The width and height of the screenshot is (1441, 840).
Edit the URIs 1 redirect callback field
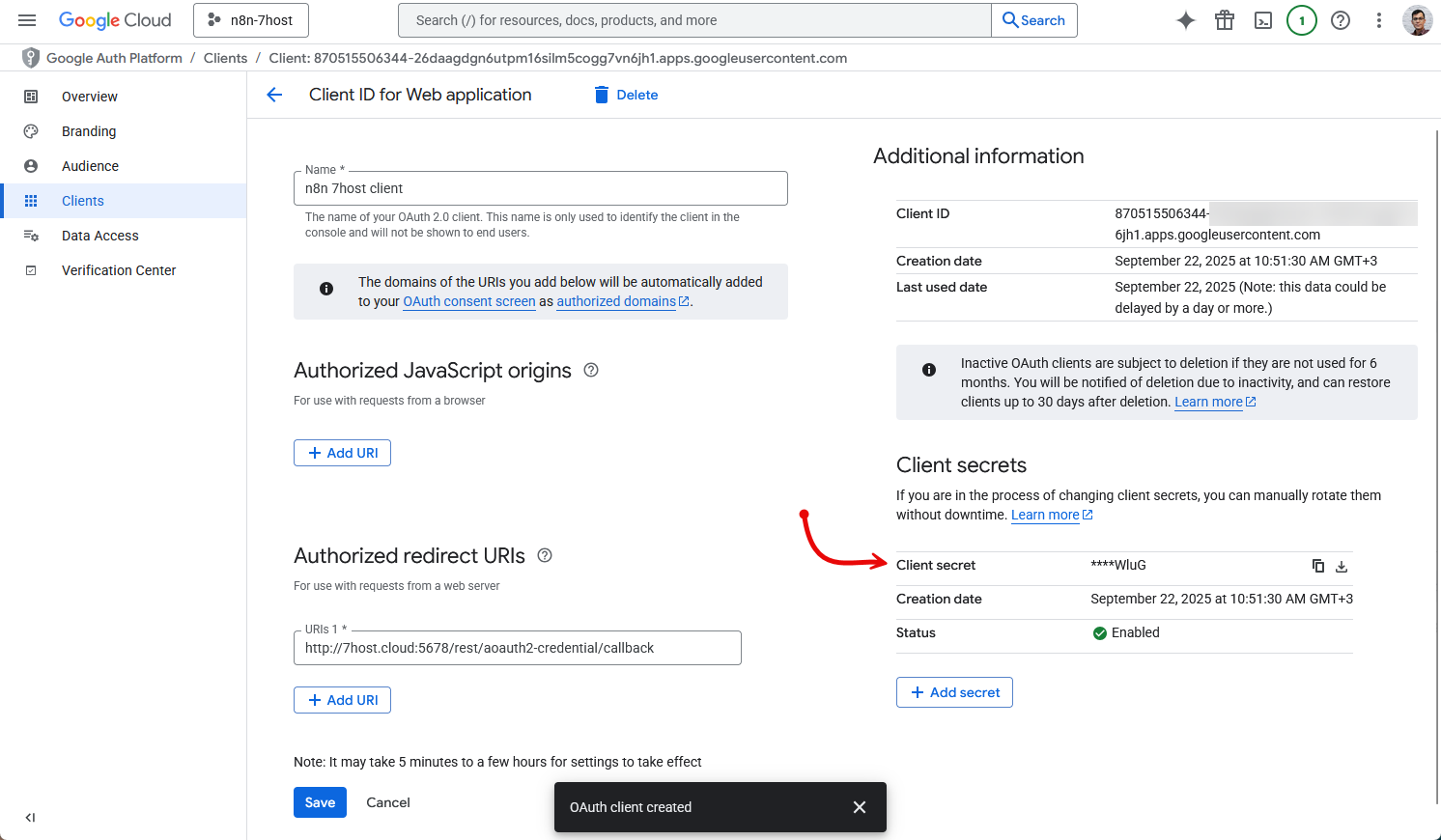pos(518,648)
